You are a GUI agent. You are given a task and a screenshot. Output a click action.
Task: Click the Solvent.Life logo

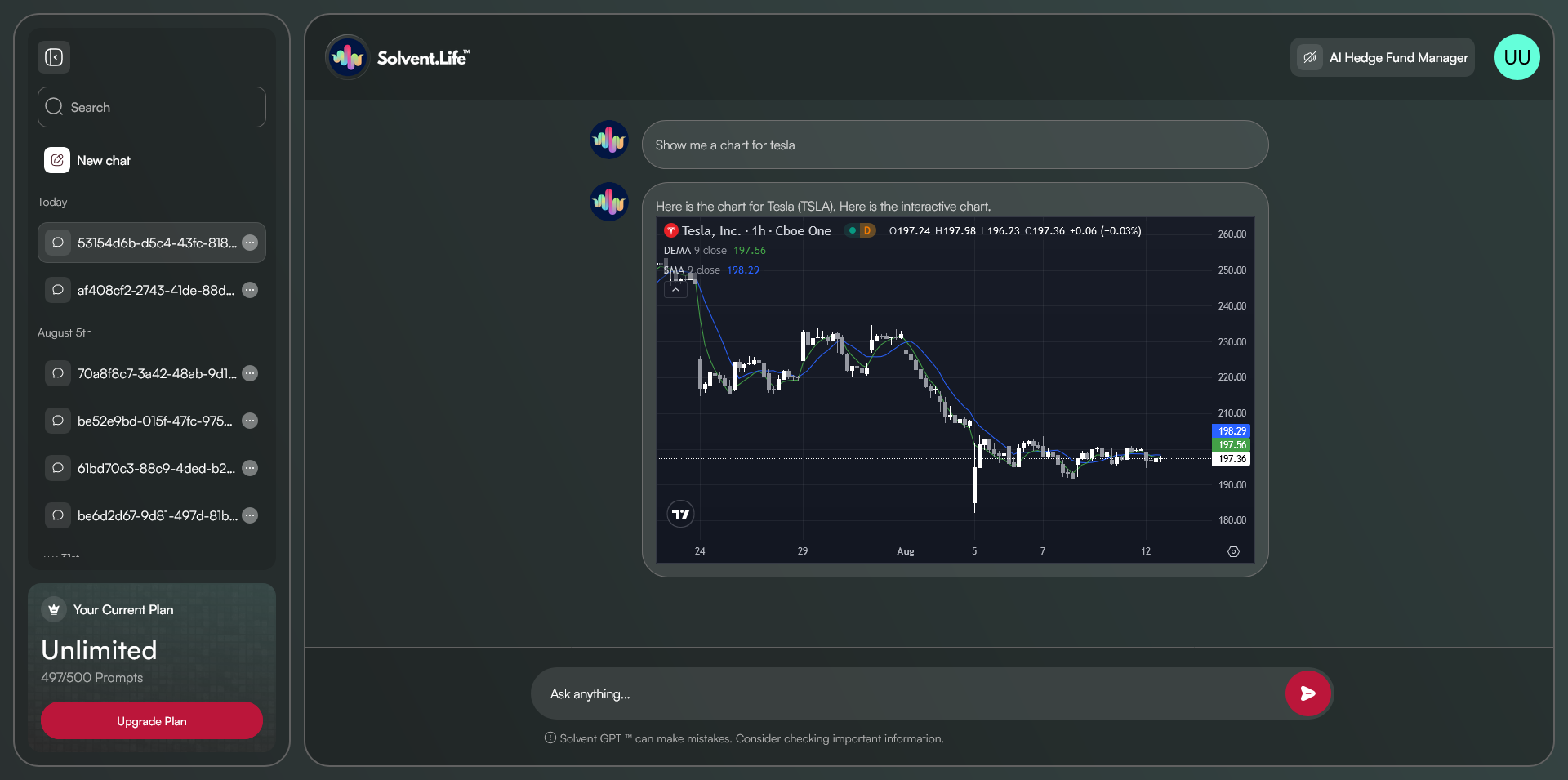(399, 57)
